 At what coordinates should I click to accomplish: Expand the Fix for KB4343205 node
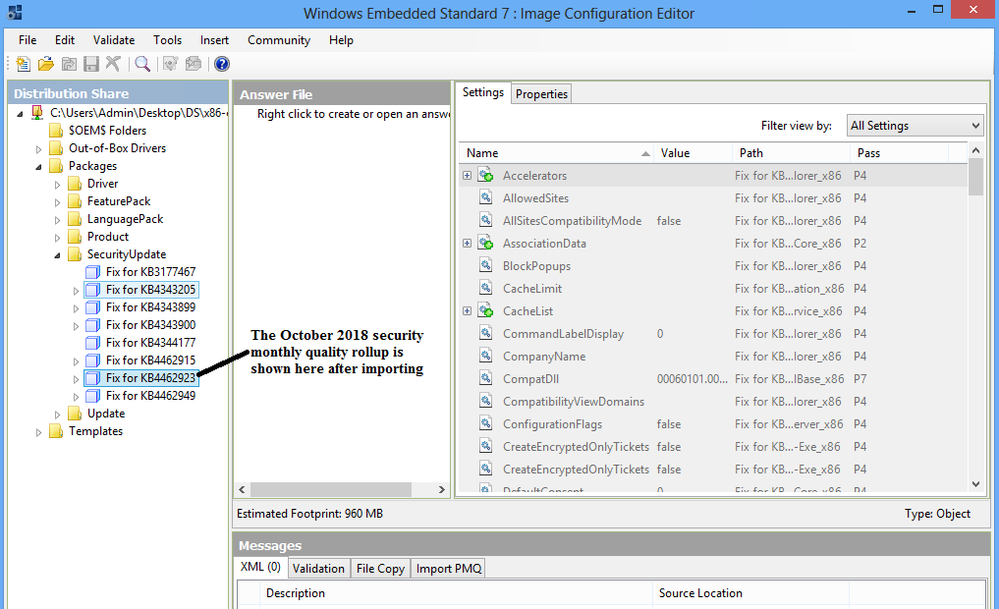pyautogui.click(x=76, y=290)
